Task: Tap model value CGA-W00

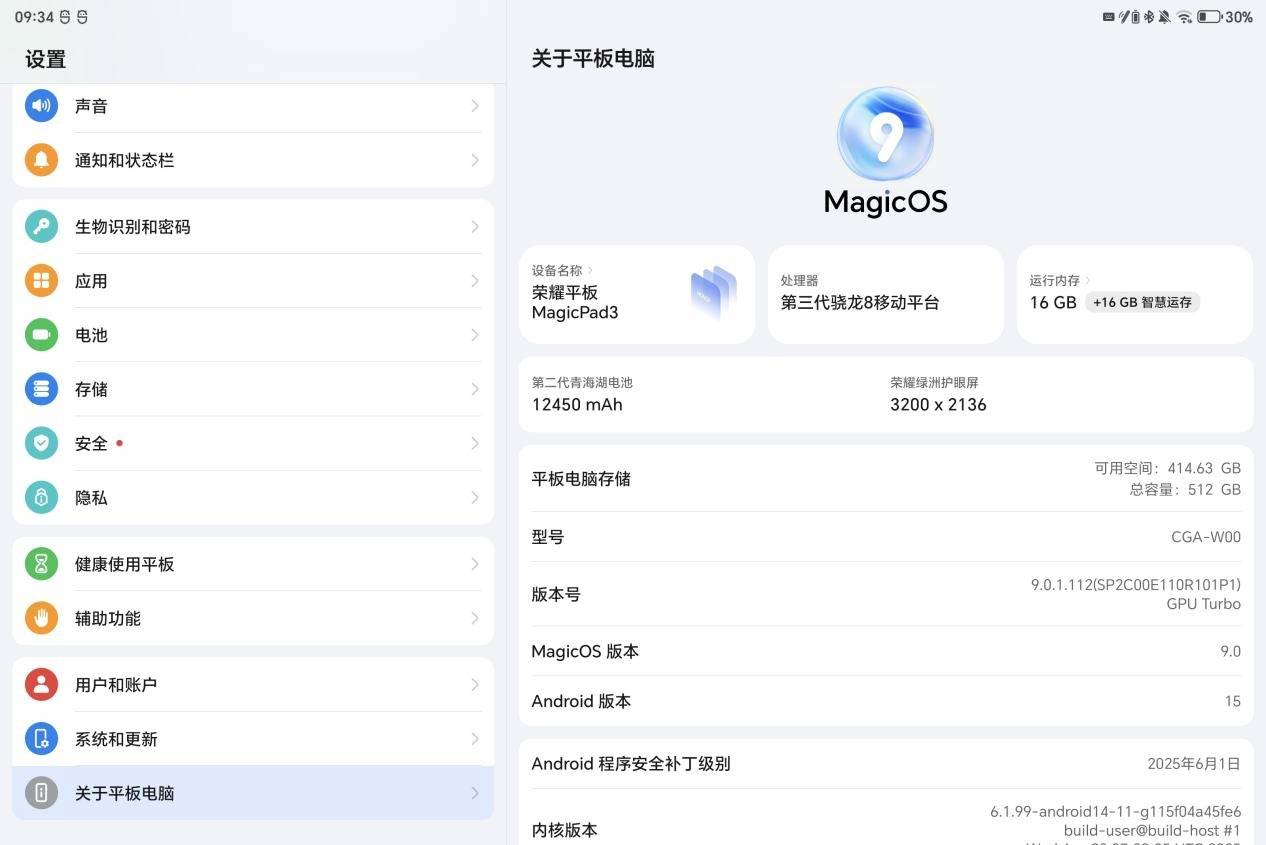Action: pyautogui.click(x=1206, y=537)
